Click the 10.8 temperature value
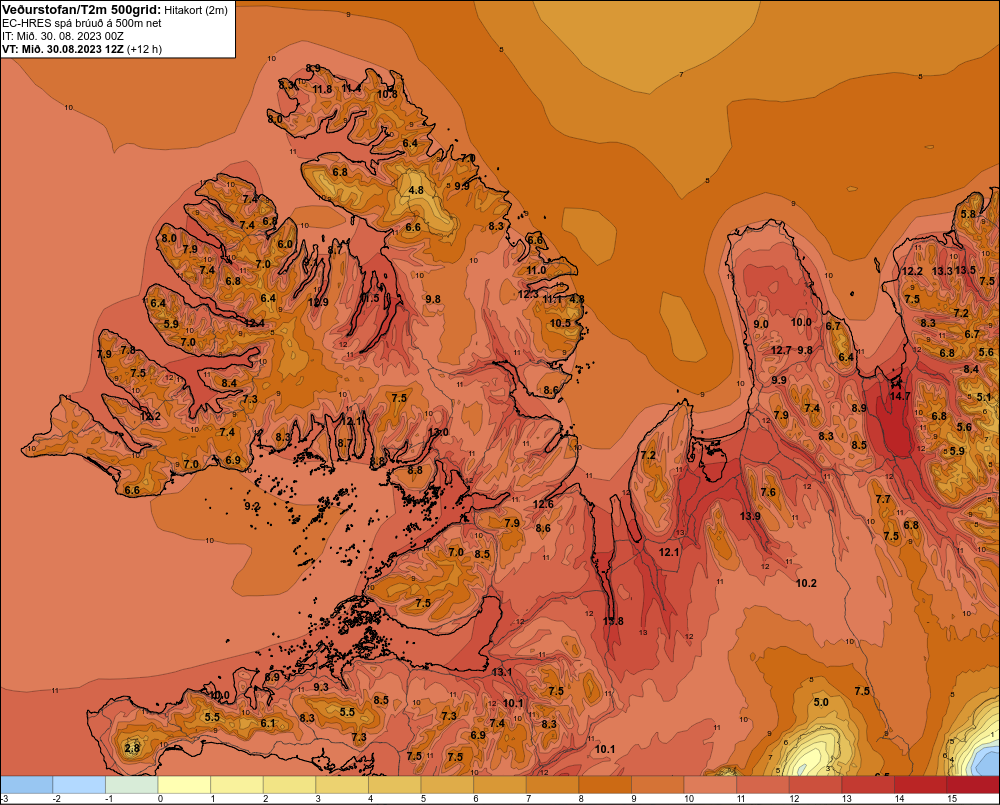1000x805 pixels. pos(387,94)
